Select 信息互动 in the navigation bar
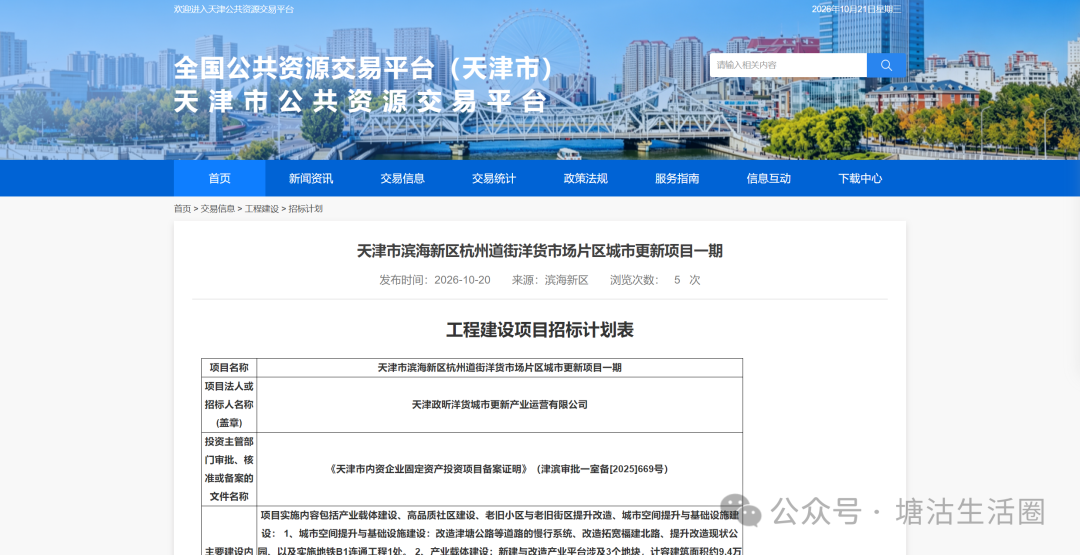This screenshot has width=1080, height=555. [x=769, y=178]
